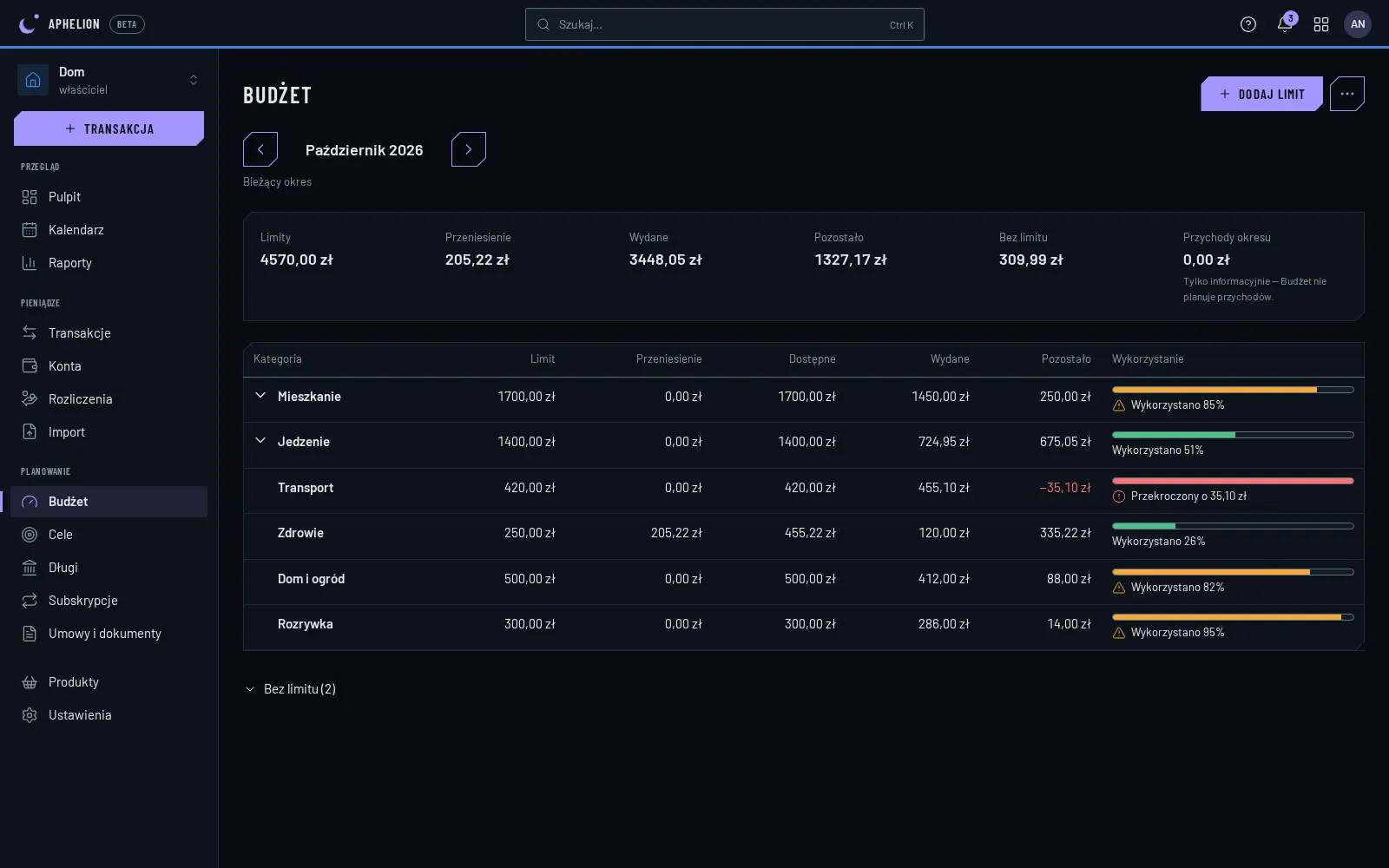Open Długi in the sidebar
This screenshot has width=1389, height=868.
point(109,568)
